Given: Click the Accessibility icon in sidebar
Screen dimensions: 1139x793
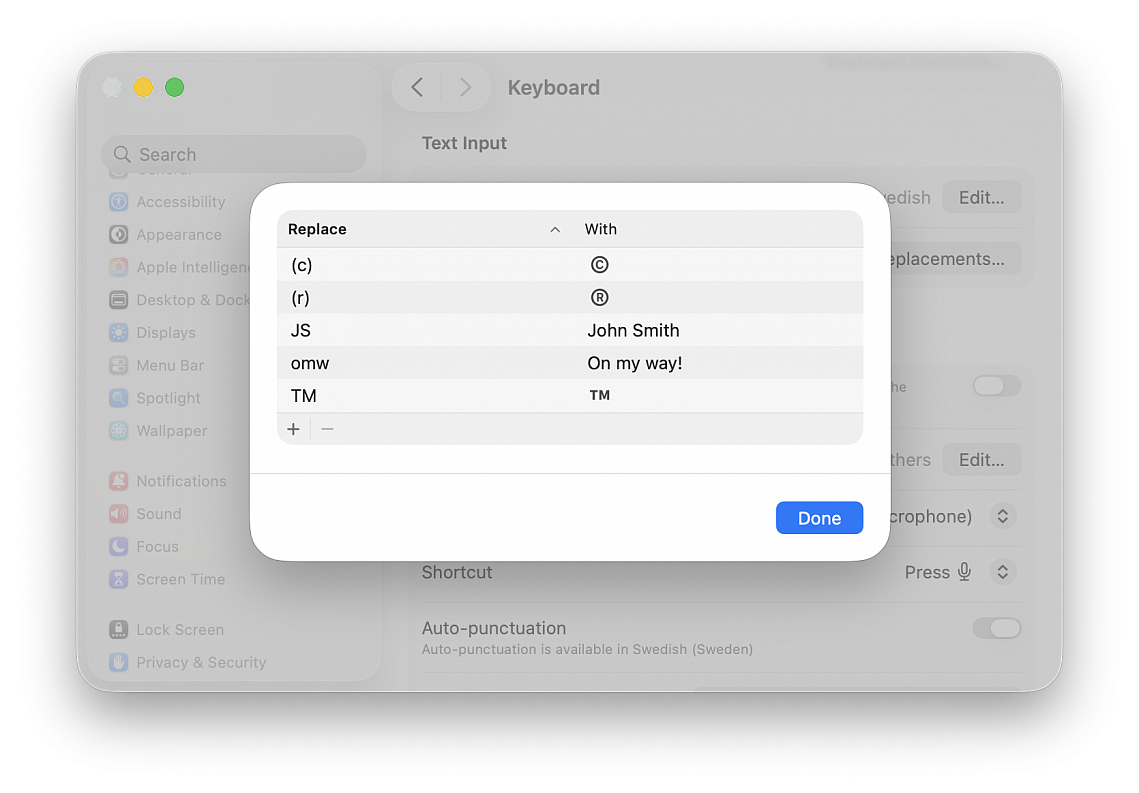Looking at the screenshot, I should click(x=119, y=202).
